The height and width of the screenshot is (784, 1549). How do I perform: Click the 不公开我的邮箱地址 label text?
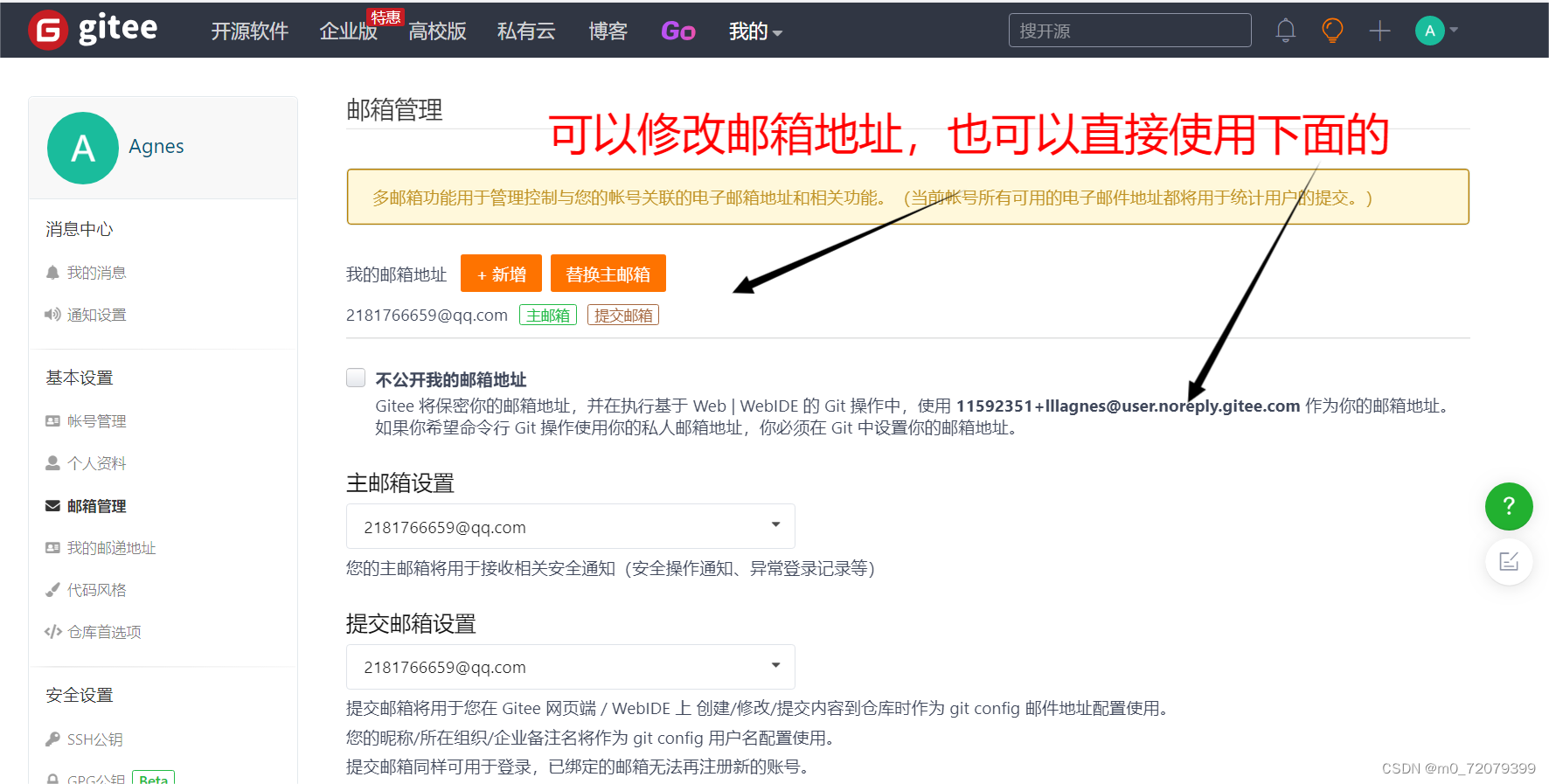451,379
